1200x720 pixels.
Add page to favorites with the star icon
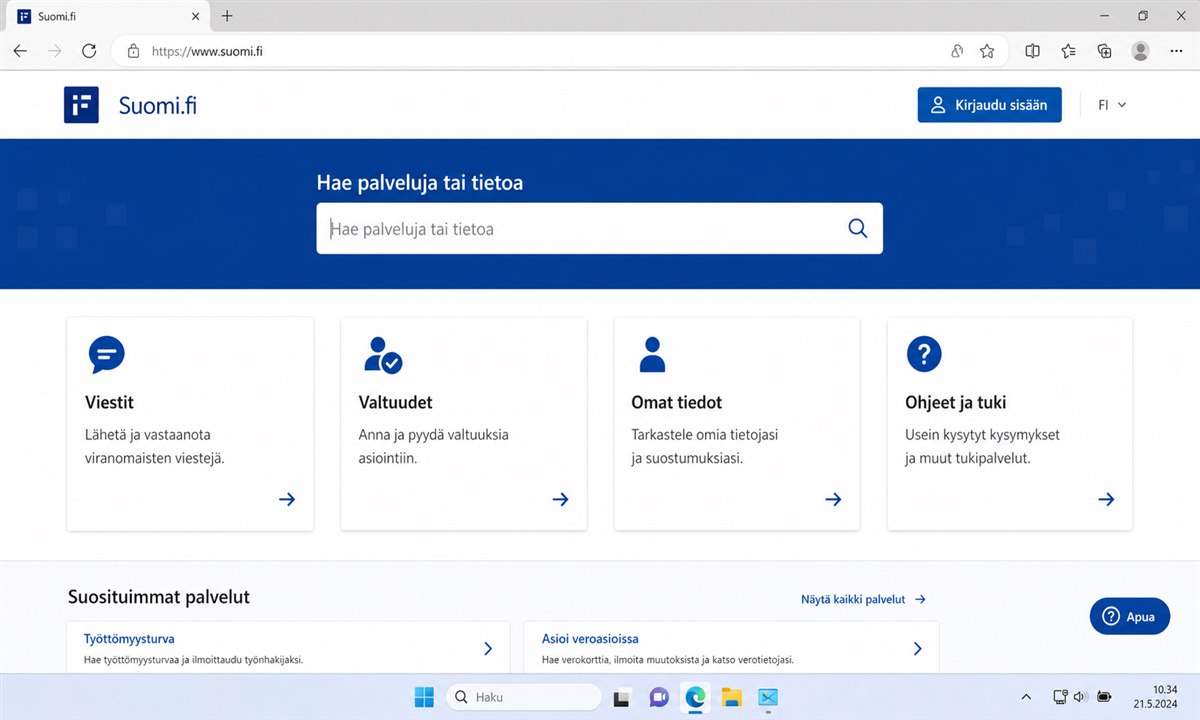click(x=987, y=51)
